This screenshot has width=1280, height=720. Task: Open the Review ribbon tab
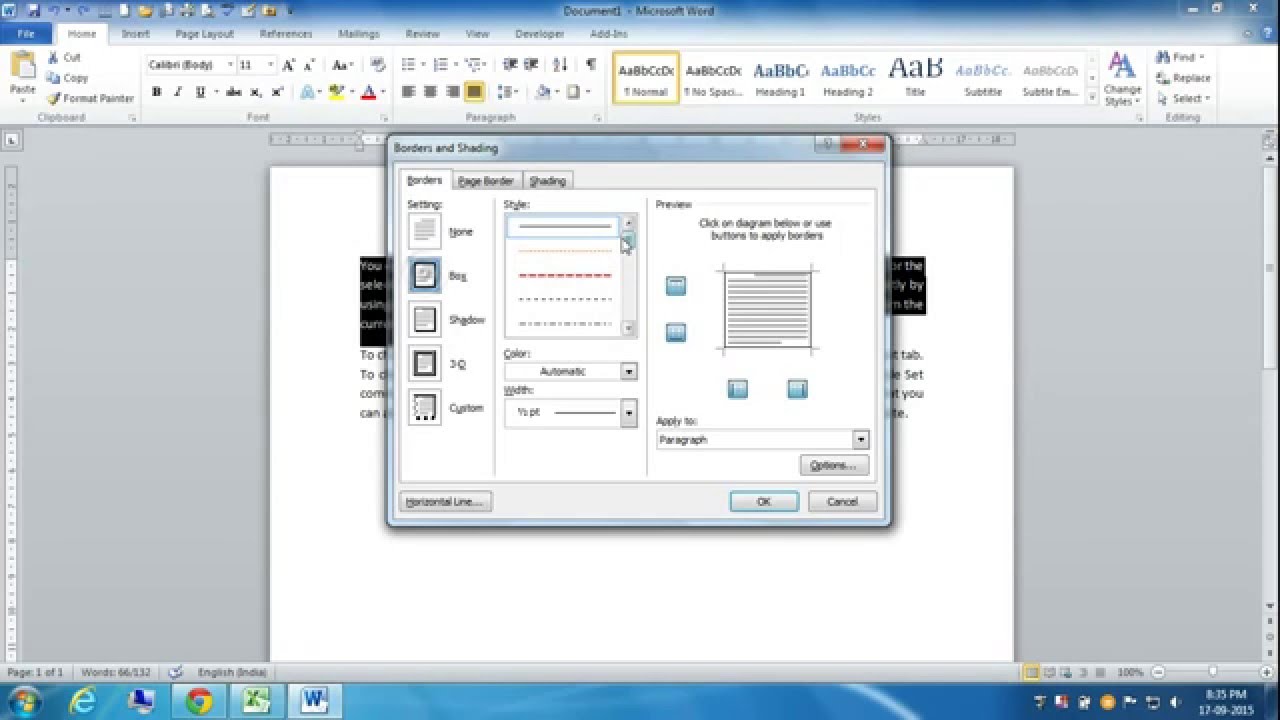(423, 34)
